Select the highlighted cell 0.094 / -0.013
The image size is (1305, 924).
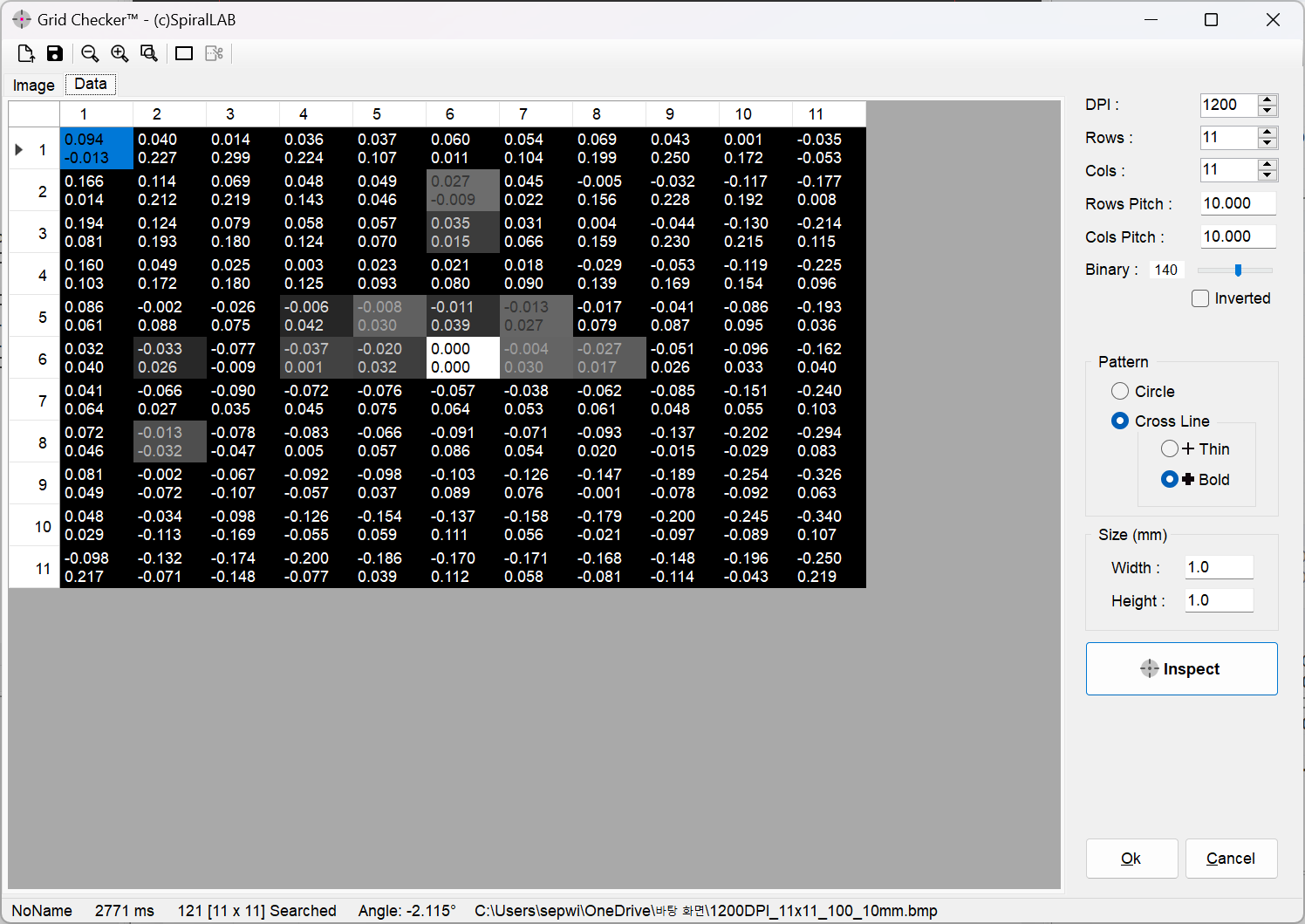(x=97, y=148)
